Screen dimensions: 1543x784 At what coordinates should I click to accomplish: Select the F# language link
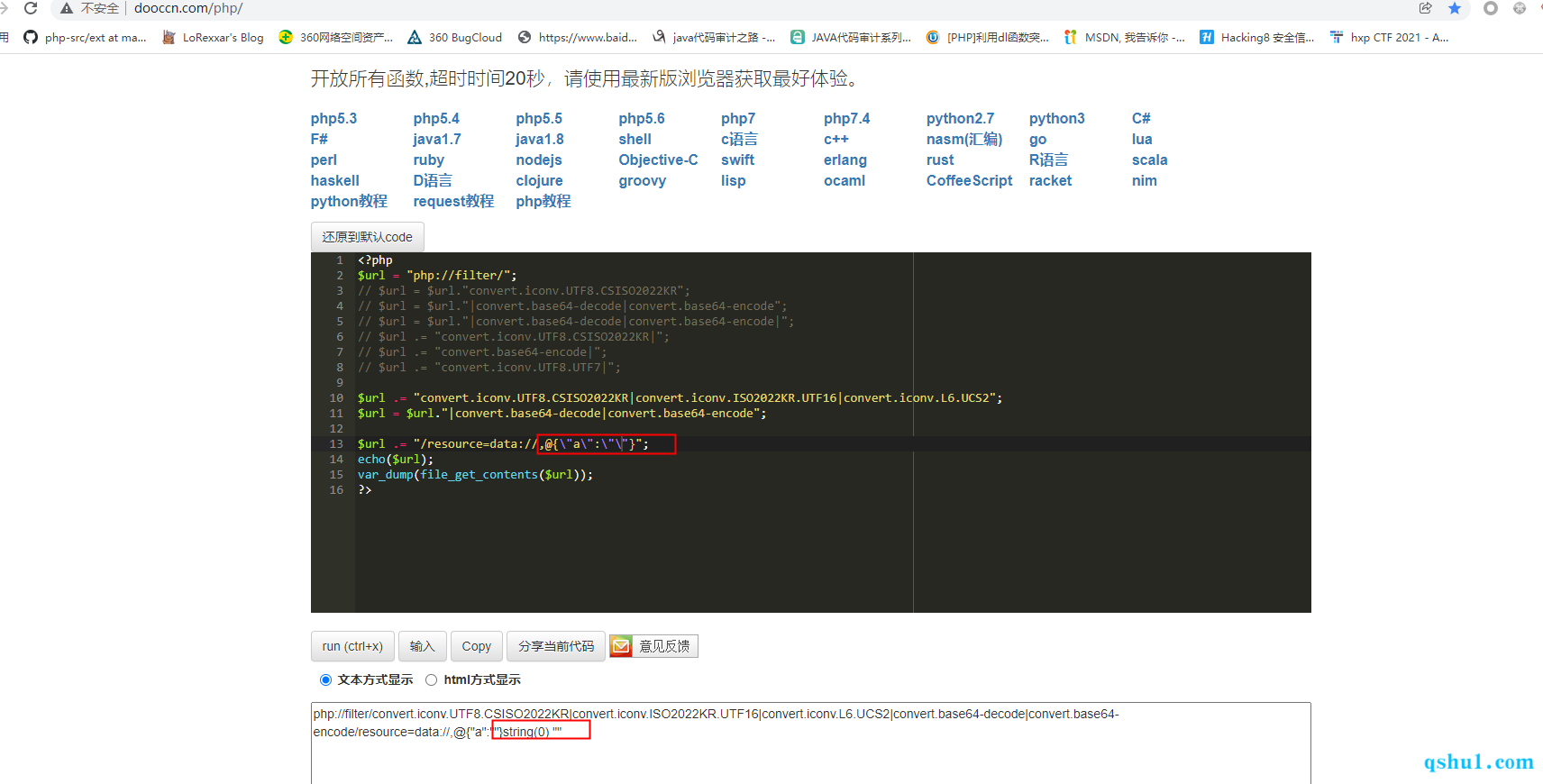pyautogui.click(x=319, y=139)
